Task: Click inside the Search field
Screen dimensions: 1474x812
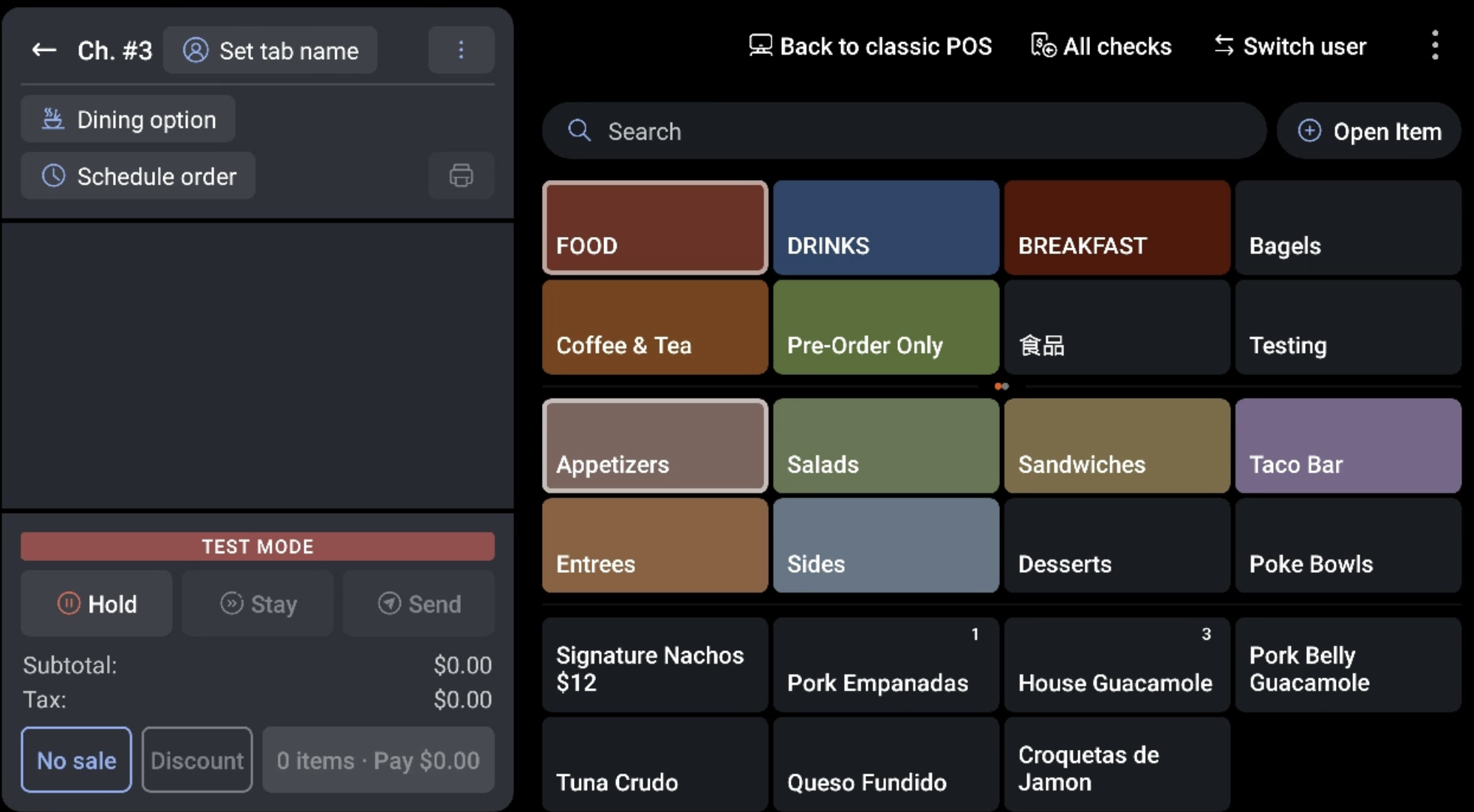Action: click(x=812, y=131)
